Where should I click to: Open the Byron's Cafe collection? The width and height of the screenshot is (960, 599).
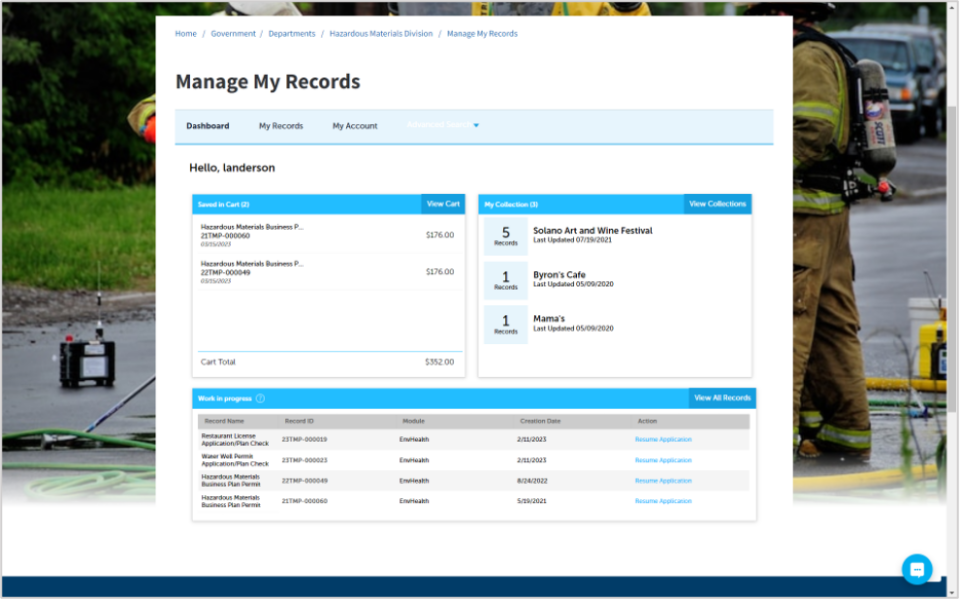(x=559, y=273)
